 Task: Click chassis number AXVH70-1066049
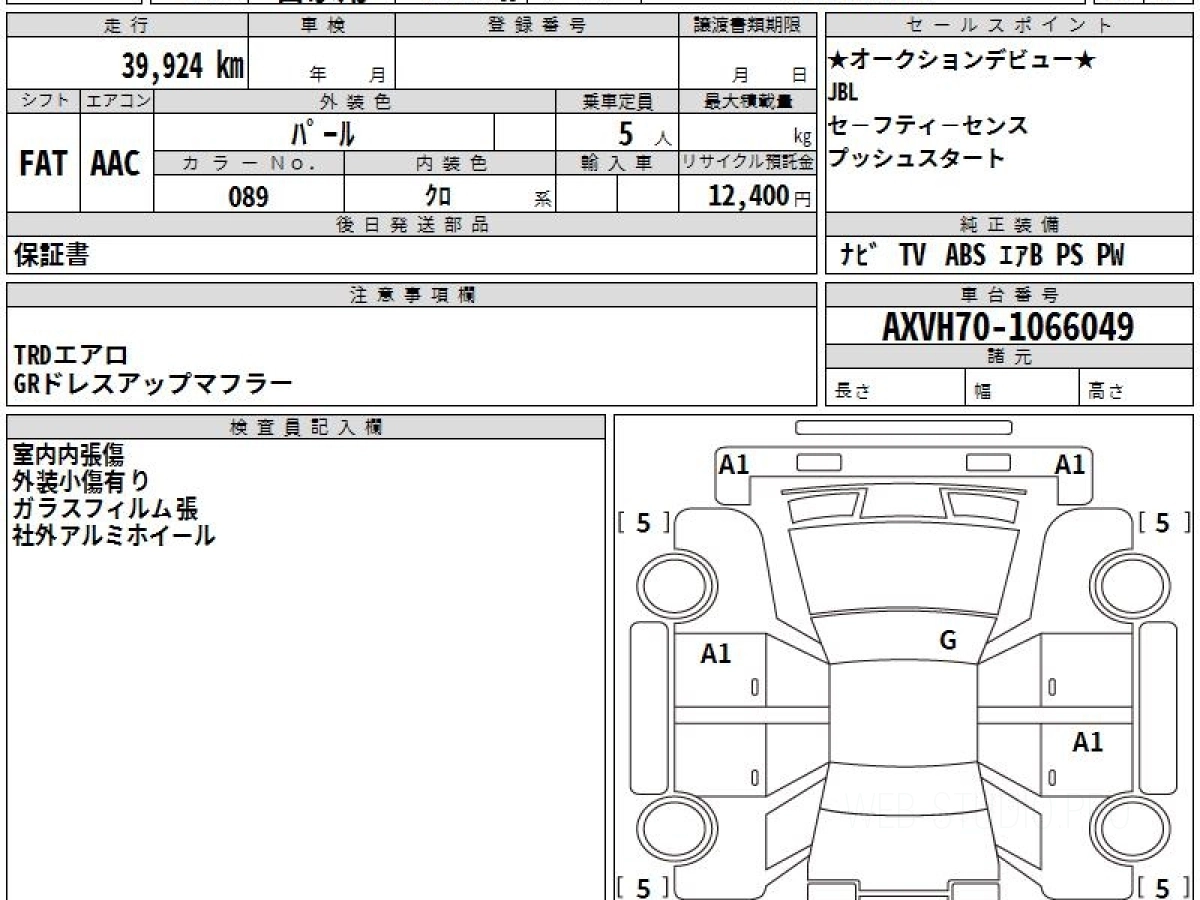pyautogui.click(x=1008, y=327)
